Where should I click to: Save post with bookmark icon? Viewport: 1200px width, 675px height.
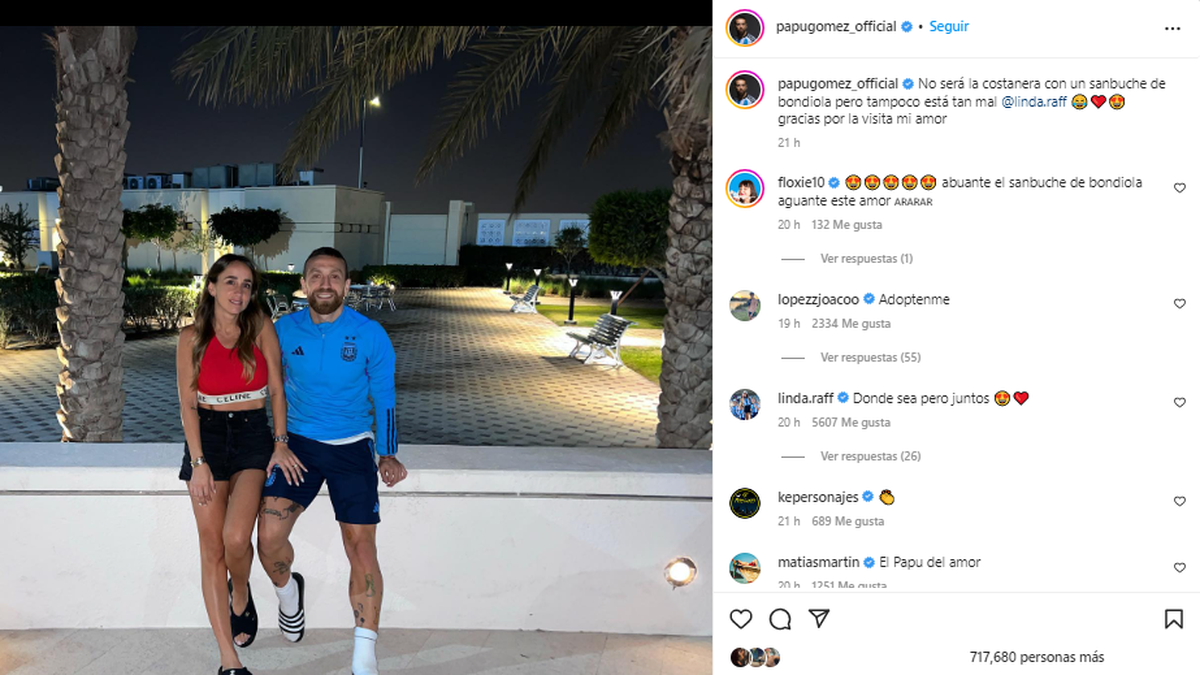(1174, 619)
